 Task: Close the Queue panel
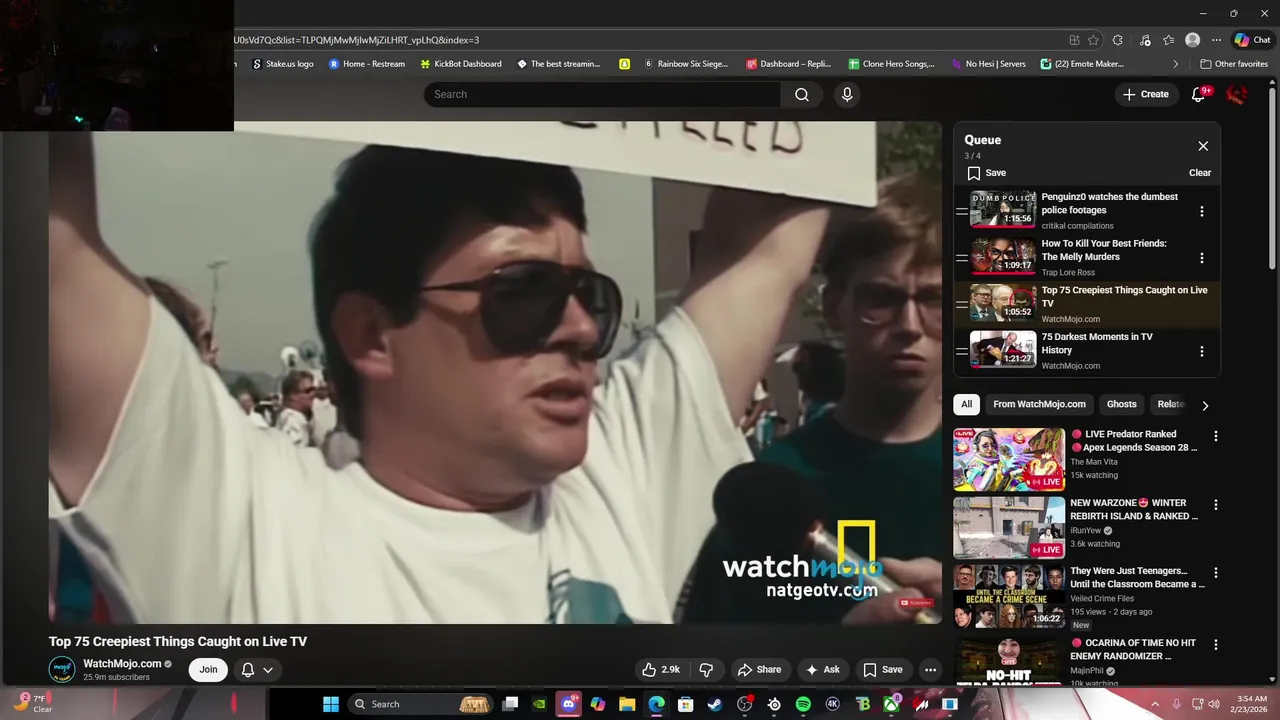pos(1203,146)
